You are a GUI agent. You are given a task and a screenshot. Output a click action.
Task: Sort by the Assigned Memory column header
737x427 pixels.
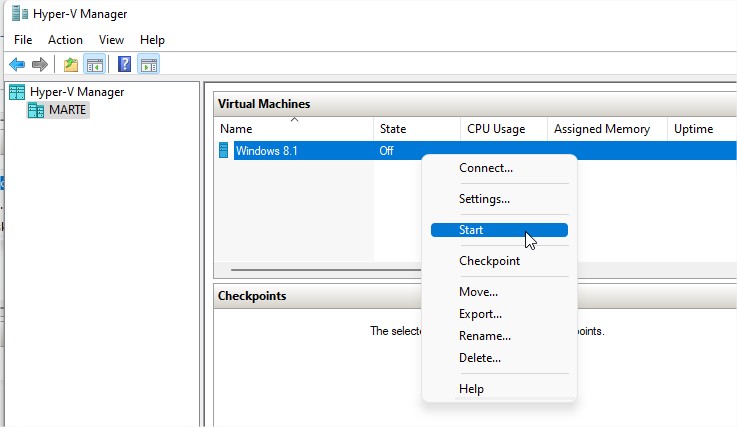coord(607,129)
